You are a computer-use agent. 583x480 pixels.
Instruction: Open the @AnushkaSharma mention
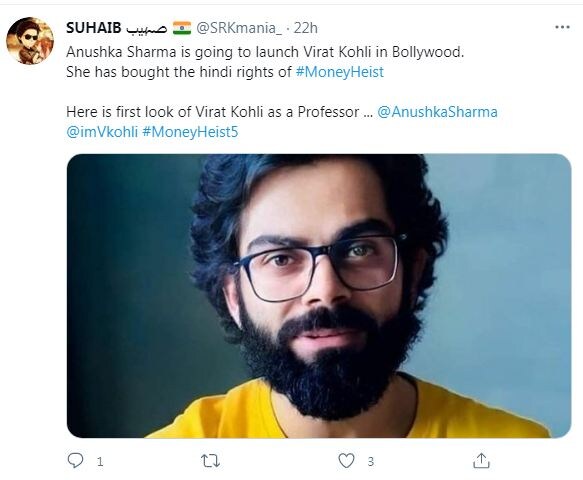click(437, 112)
